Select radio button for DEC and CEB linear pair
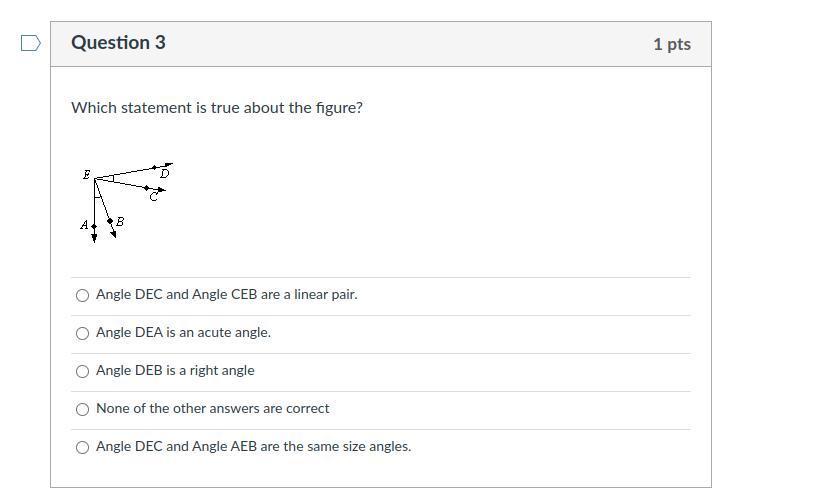The height and width of the screenshot is (499, 839). pos(83,295)
